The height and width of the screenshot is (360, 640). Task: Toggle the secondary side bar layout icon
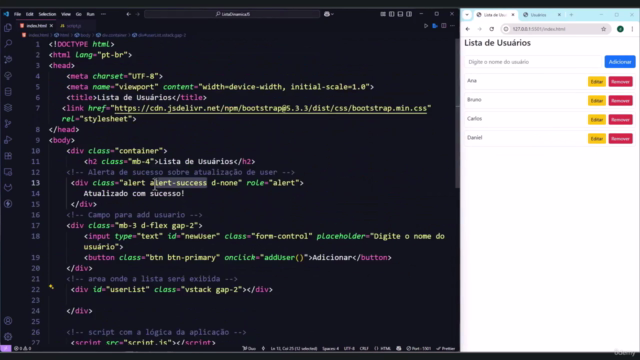tap(409, 14)
